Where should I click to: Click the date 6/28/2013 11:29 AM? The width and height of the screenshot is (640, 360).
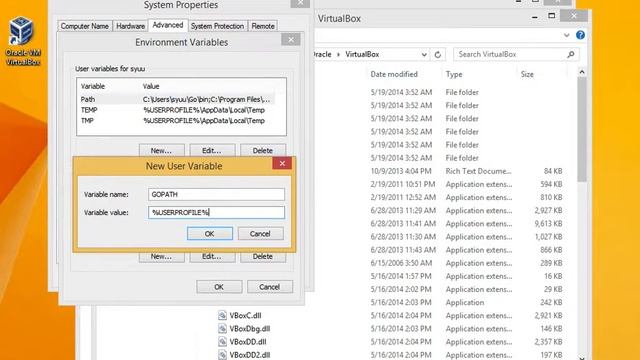pyautogui.click(x=403, y=211)
